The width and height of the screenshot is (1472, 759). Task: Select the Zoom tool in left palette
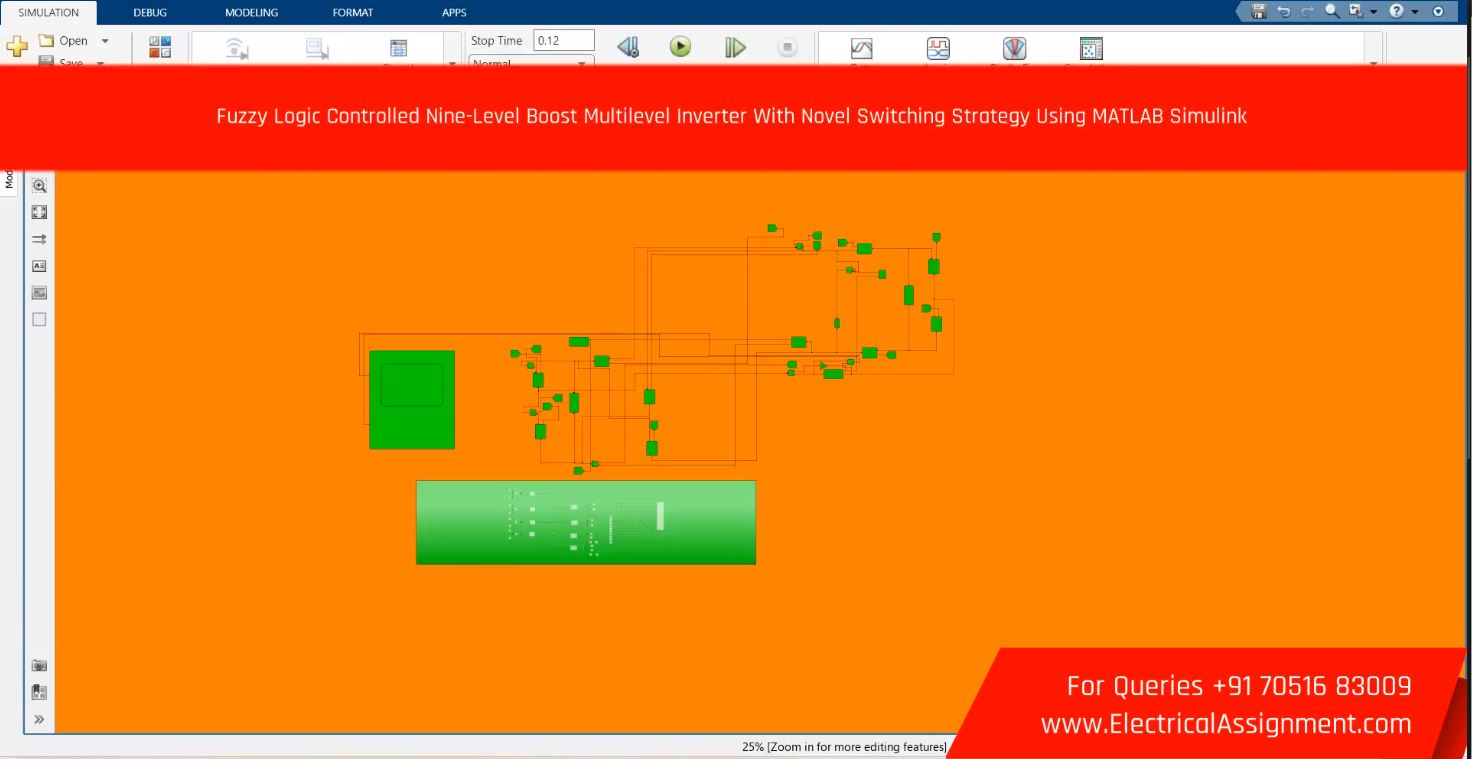(39, 186)
